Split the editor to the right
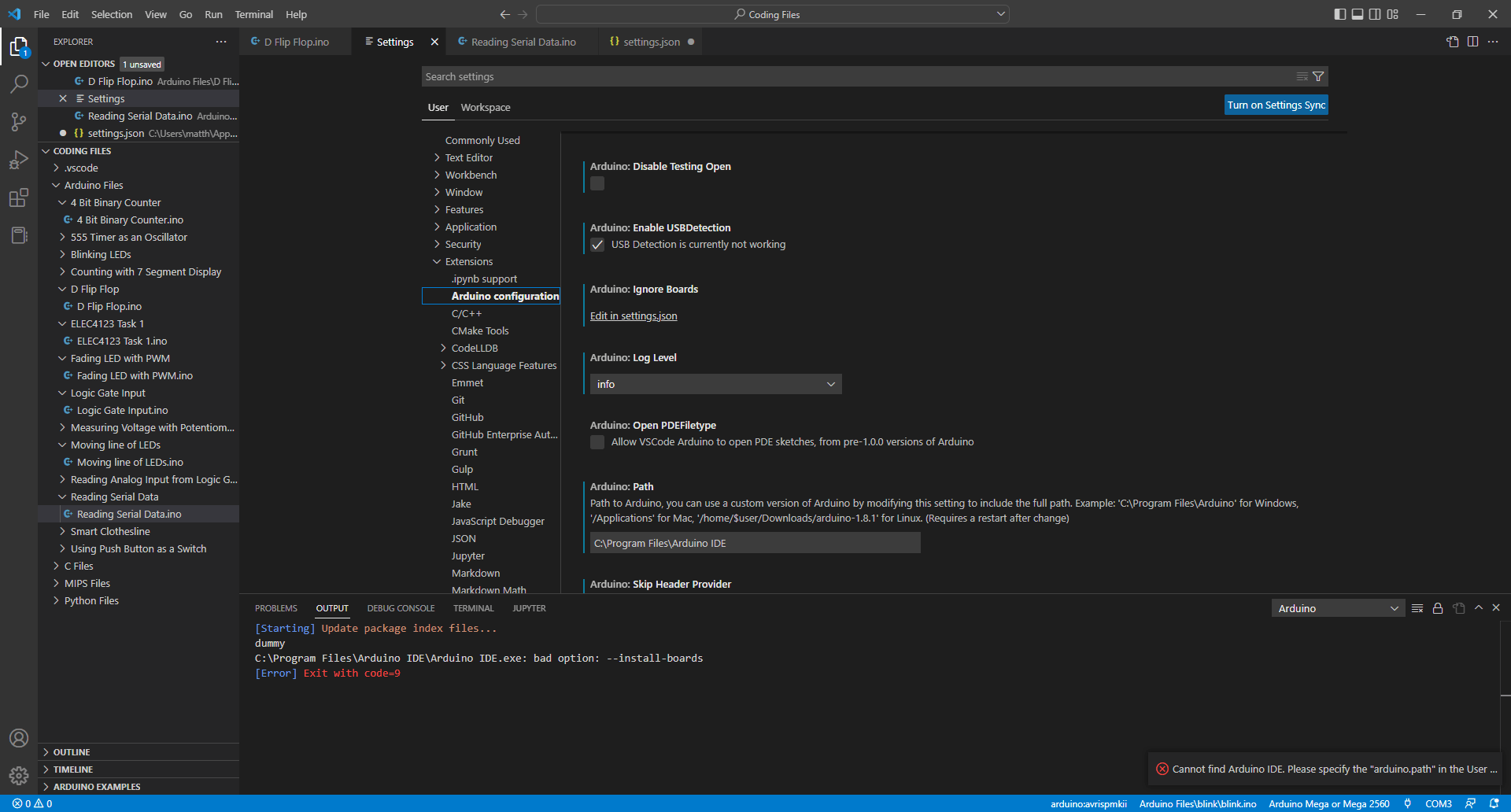This screenshot has height=812, width=1511. (1472, 42)
